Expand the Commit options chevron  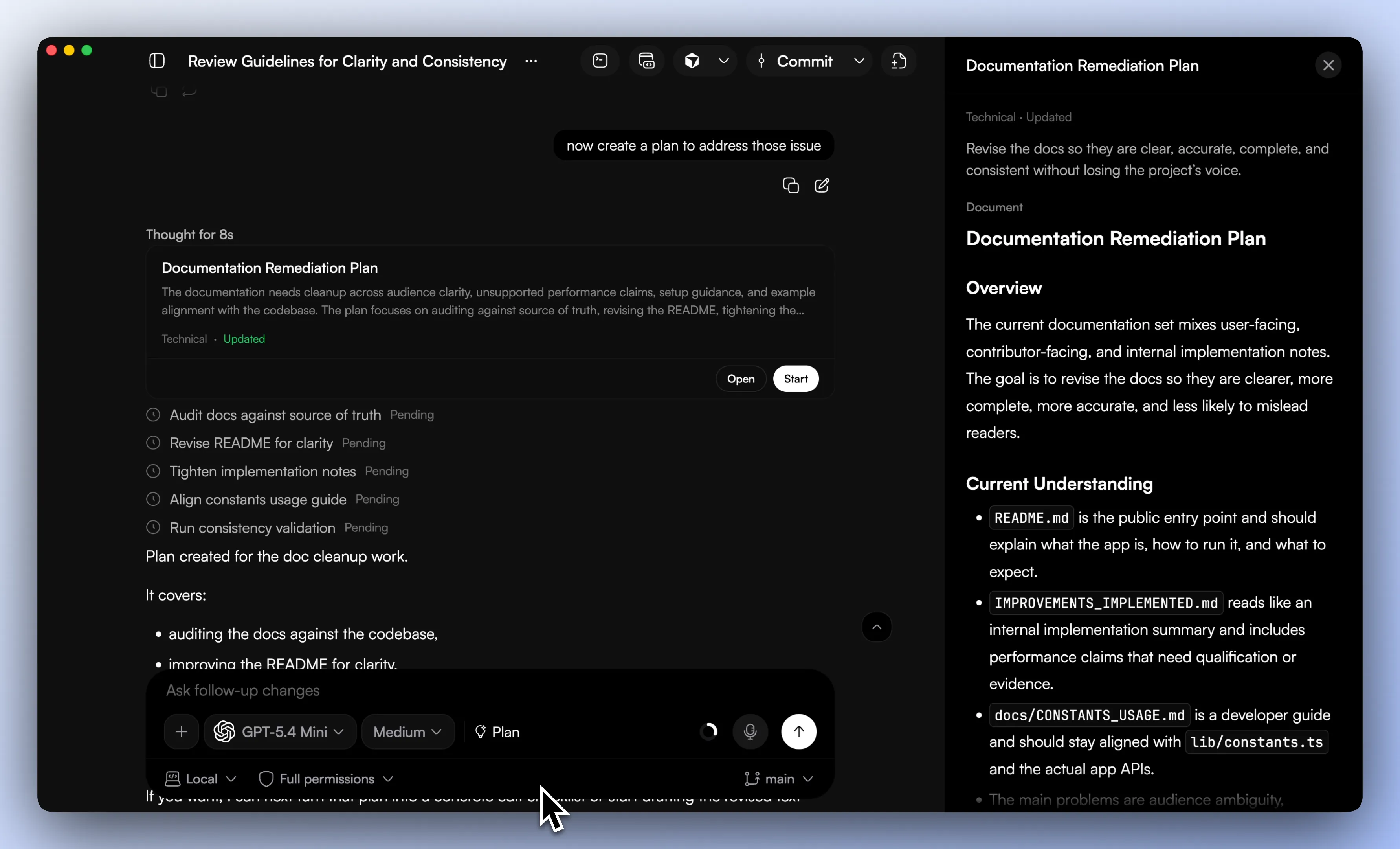coord(859,61)
